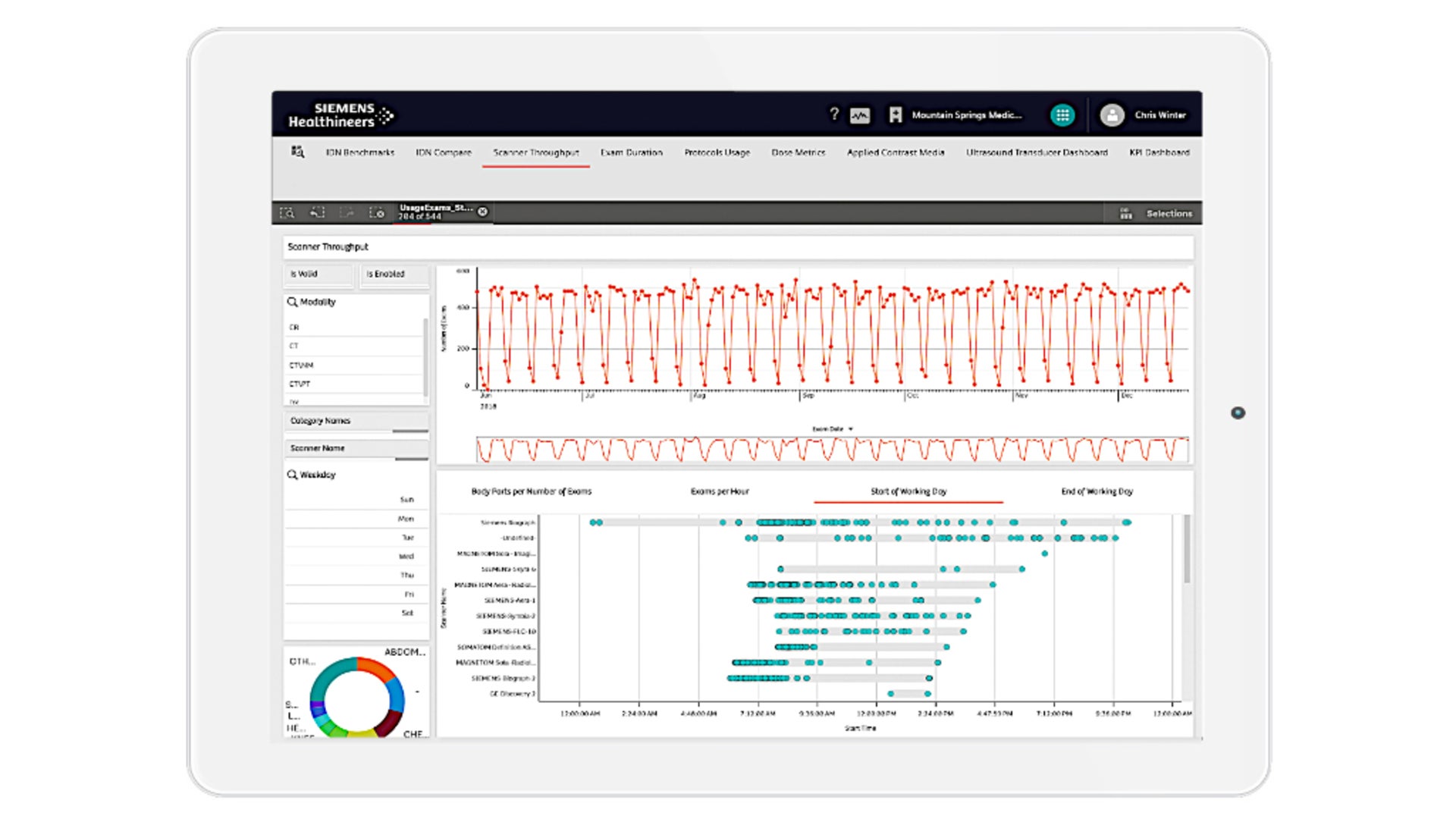Open Applied Contrast Media tab
The image size is (1456, 819).
(896, 152)
